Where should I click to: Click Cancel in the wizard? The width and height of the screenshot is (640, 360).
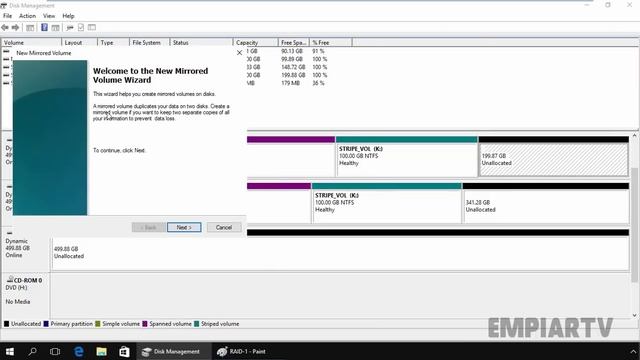(x=224, y=227)
